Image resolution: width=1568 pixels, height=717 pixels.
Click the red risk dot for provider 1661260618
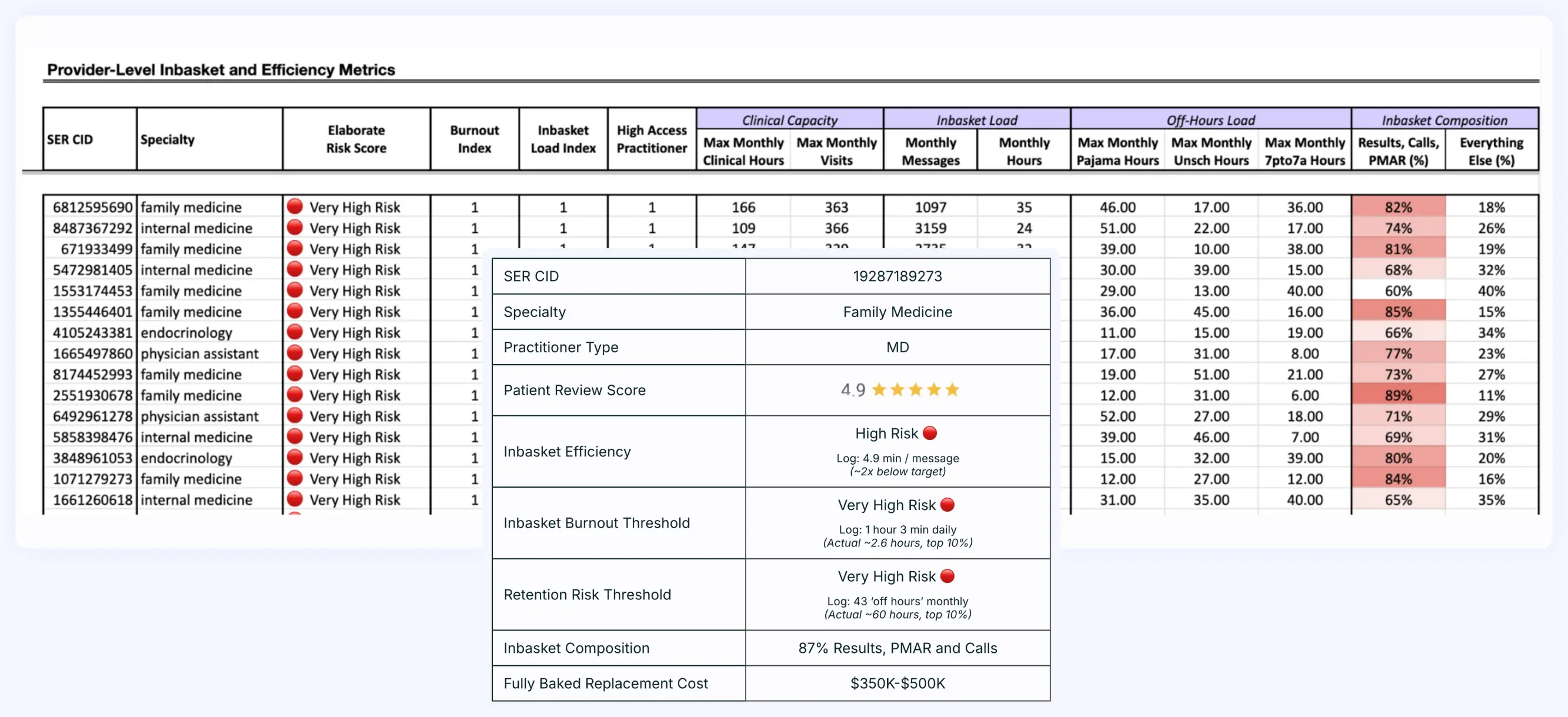(295, 499)
